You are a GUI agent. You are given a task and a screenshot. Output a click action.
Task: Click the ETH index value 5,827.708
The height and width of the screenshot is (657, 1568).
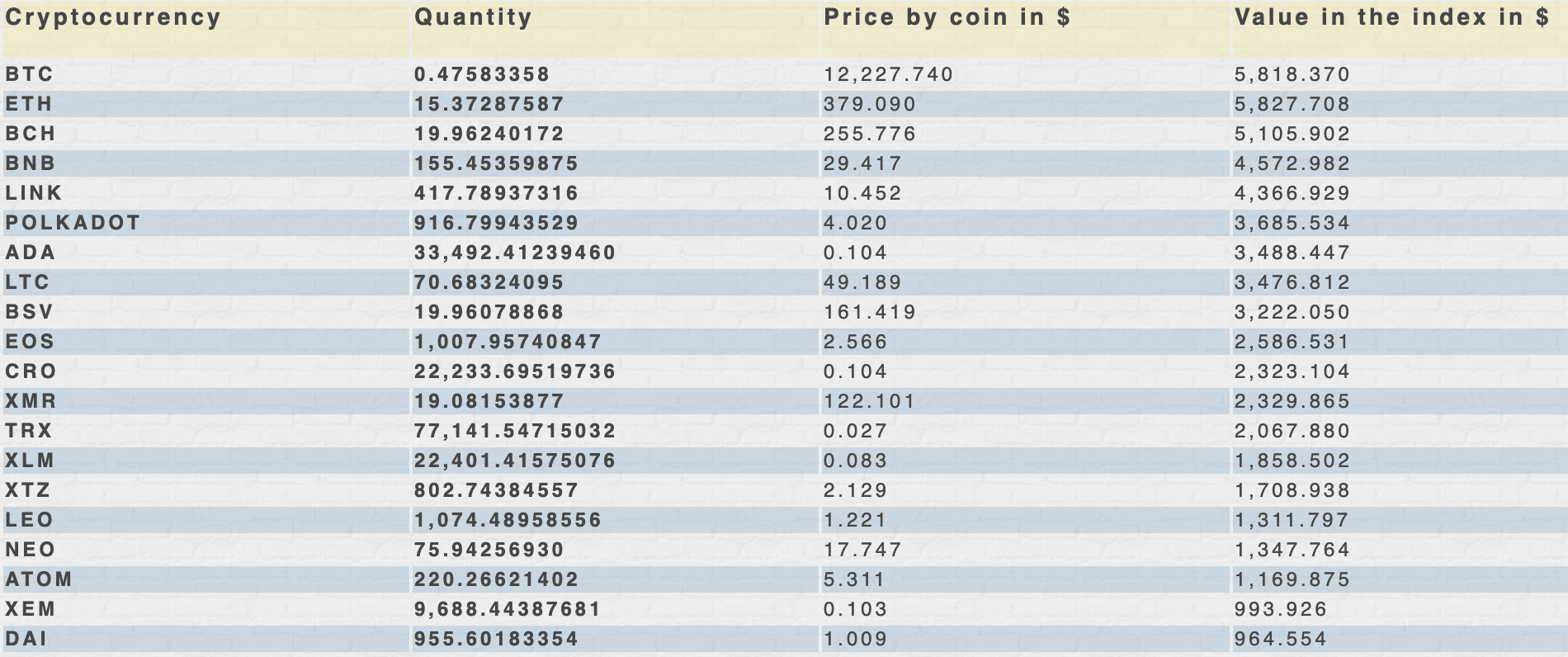pyautogui.click(x=1292, y=104)
